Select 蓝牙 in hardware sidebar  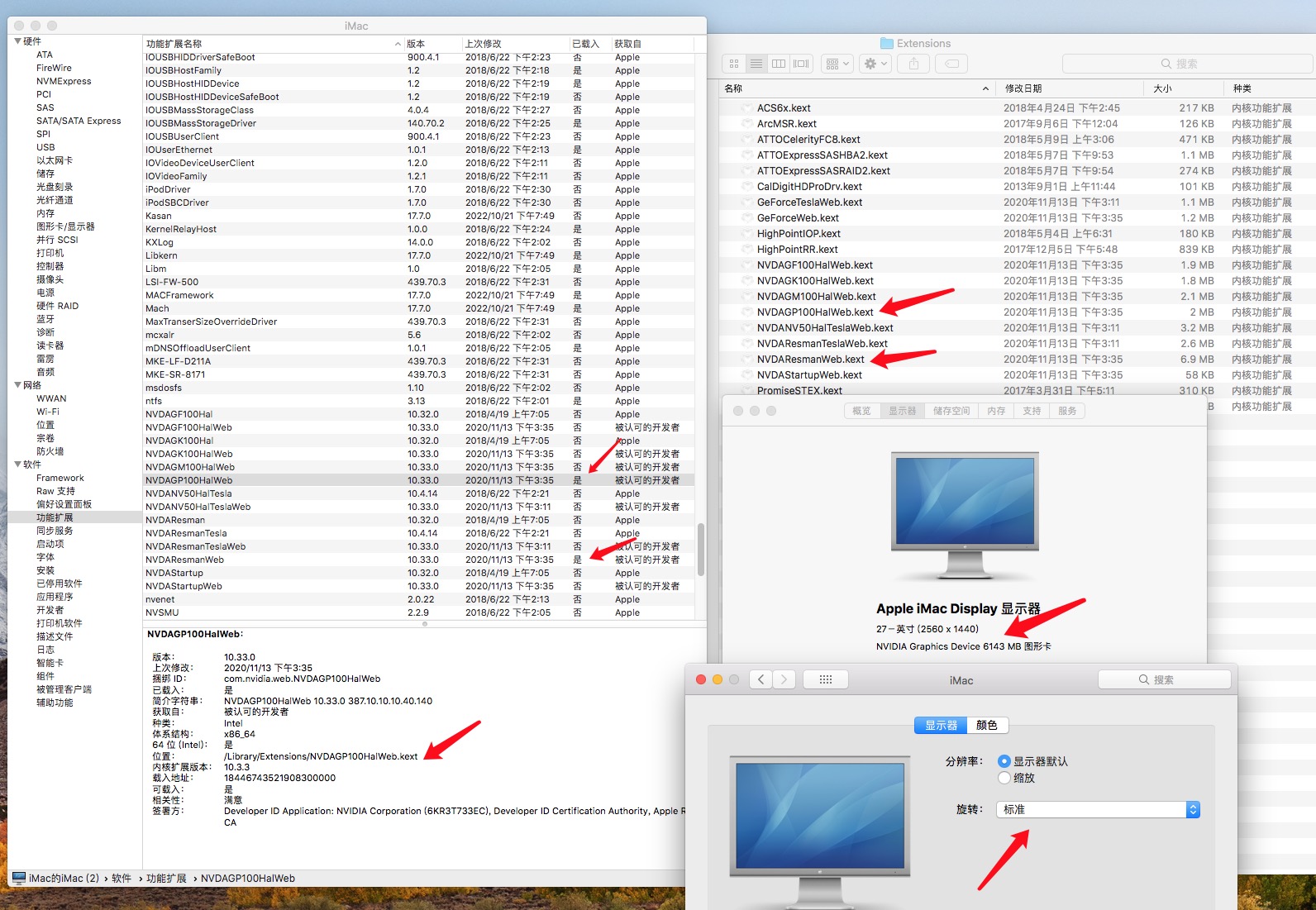click(x=45, y=319)
